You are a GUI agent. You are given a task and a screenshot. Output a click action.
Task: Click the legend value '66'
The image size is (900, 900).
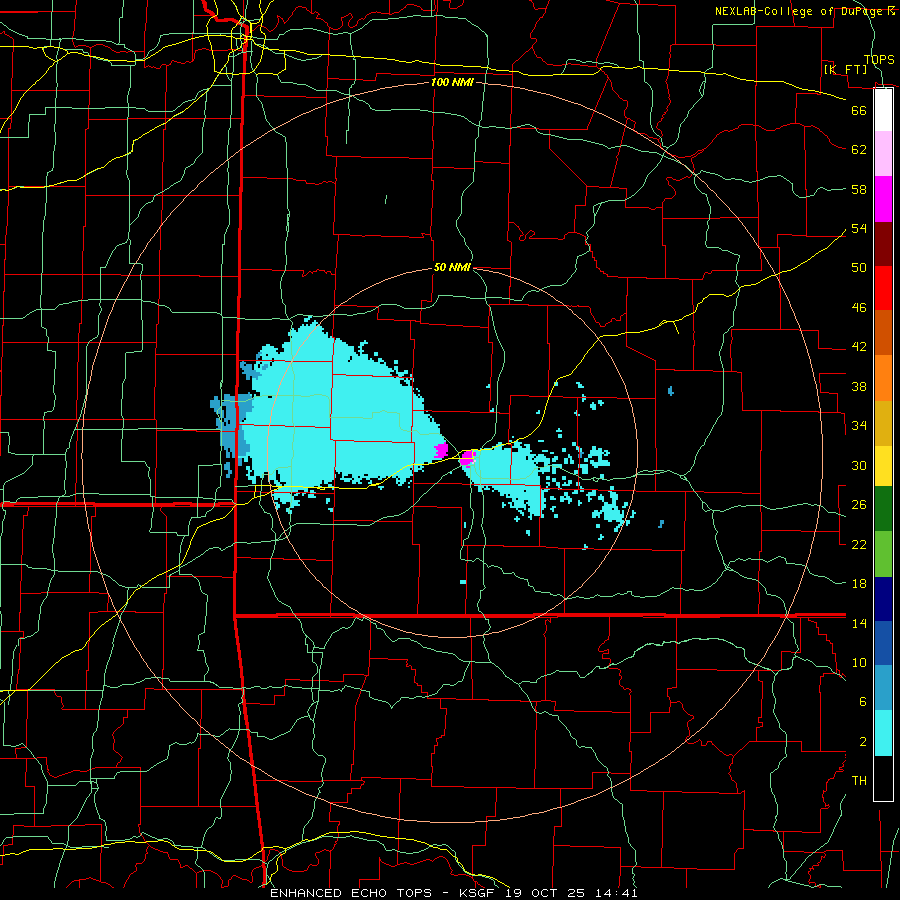859,111
